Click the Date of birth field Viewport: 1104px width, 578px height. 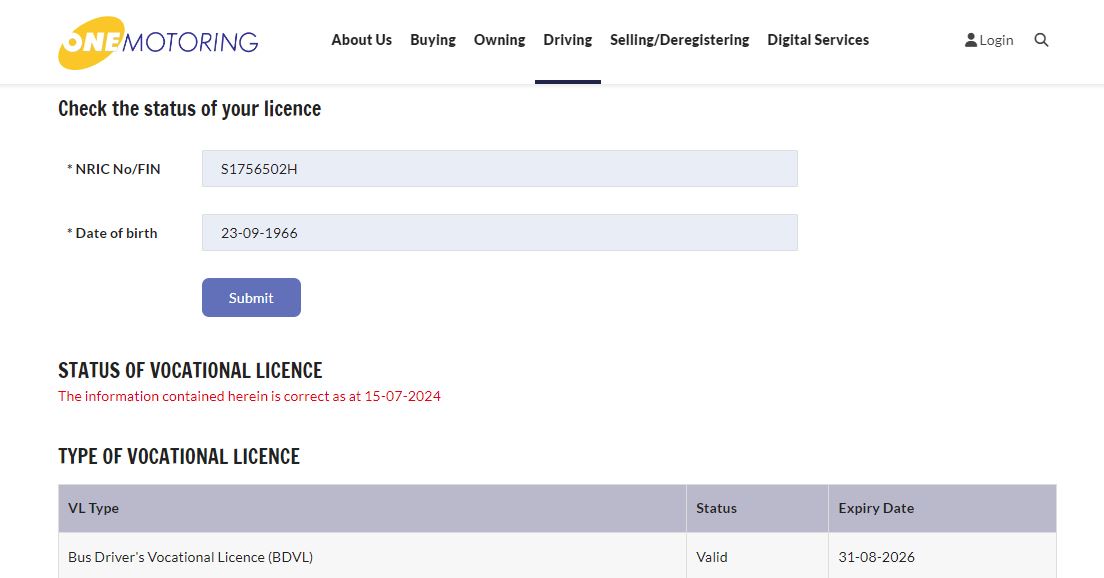point(499,233)
